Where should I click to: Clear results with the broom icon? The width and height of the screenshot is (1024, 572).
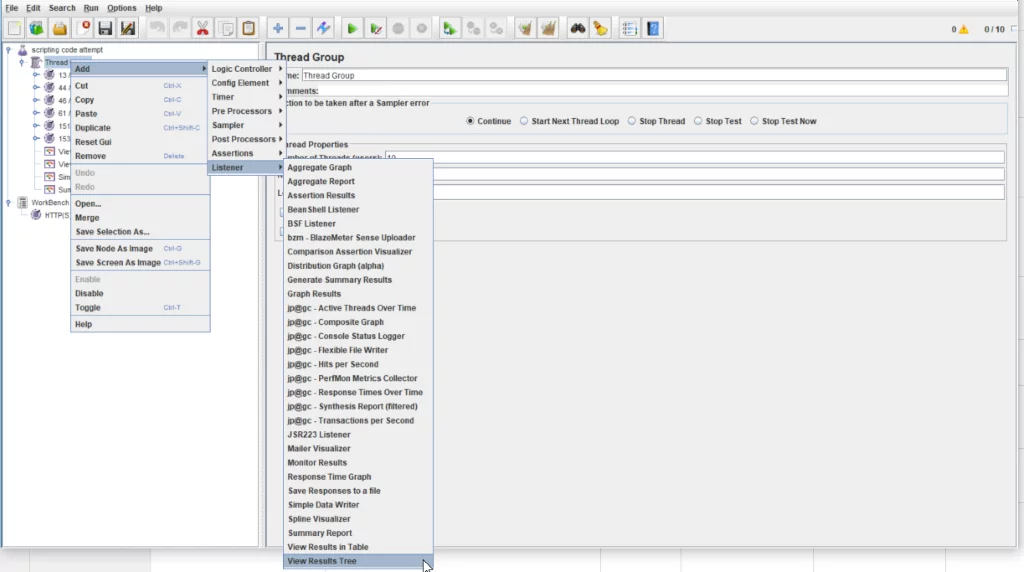[x=525, y=29]
